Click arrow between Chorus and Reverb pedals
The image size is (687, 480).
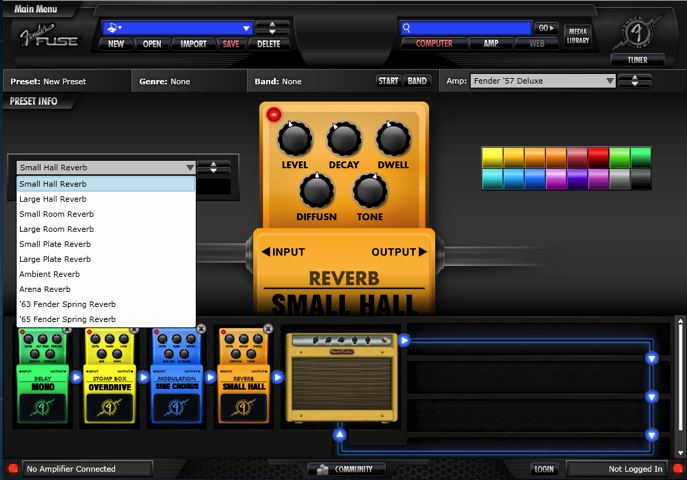click(210, 377)
